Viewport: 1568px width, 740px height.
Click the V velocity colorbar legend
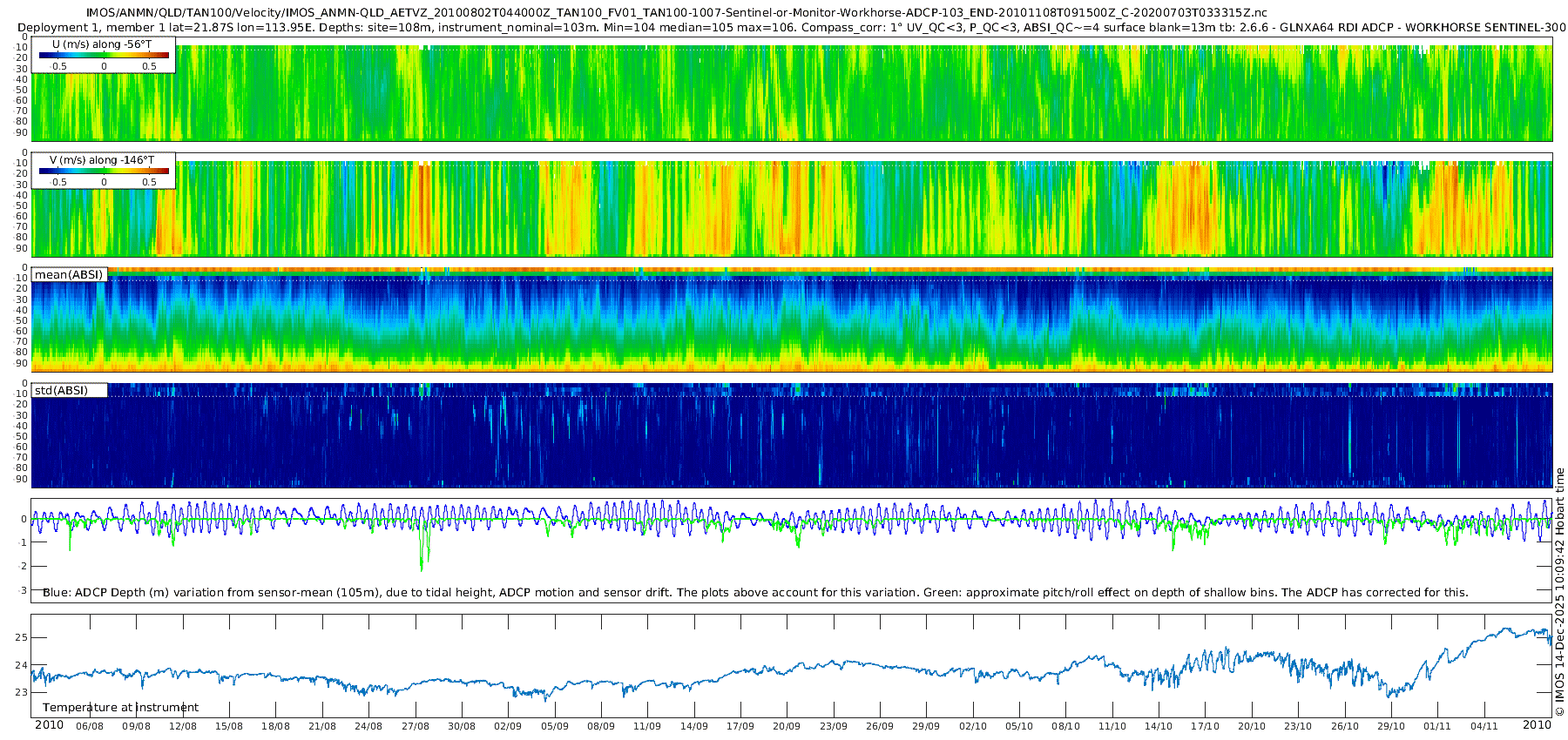(104, 171)
